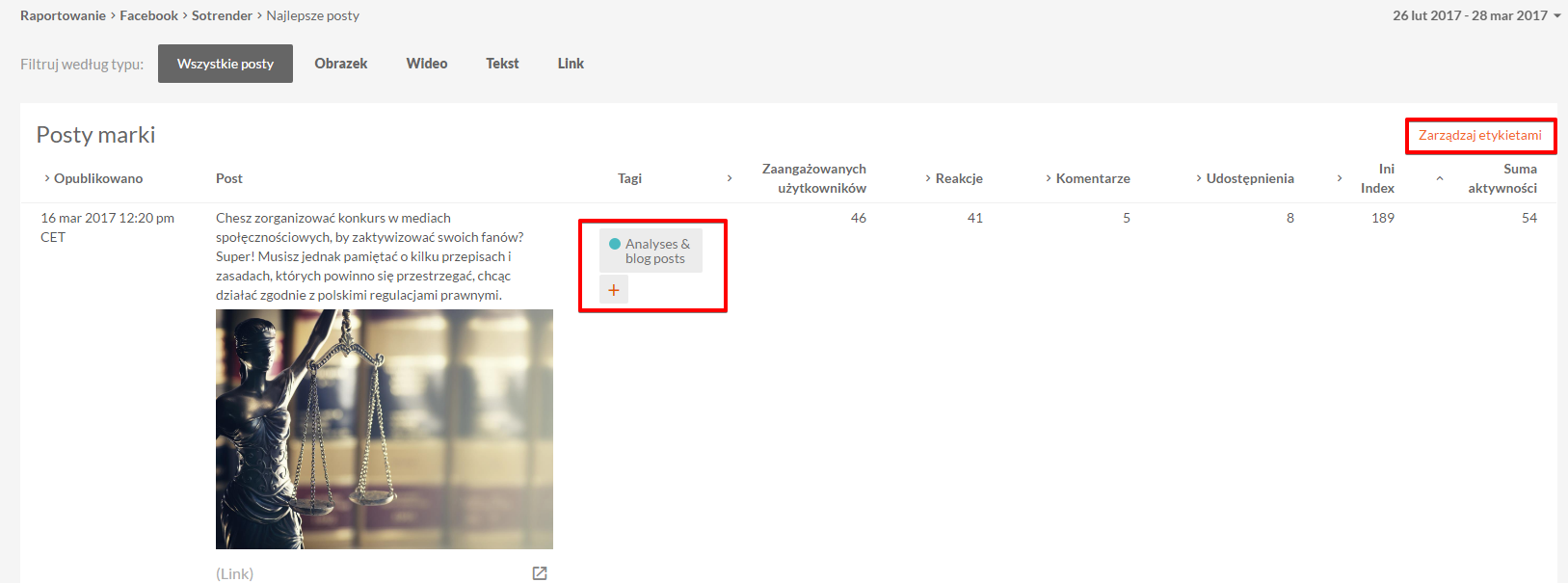This screenshot has height=583, width=1568.
Task: Click the Lady Justice post thumbnail
Action: (x=384, y=429)
